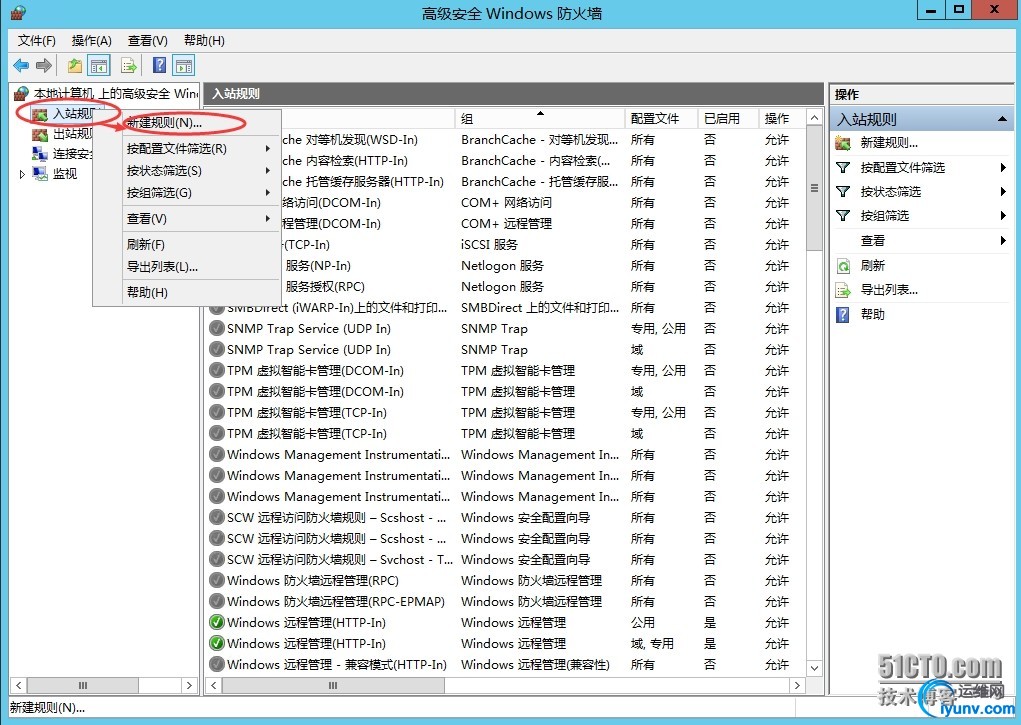
Task: Click gray icon of SNMP Trap Service 专用, 公用 rule
Action: click(216, 328)
